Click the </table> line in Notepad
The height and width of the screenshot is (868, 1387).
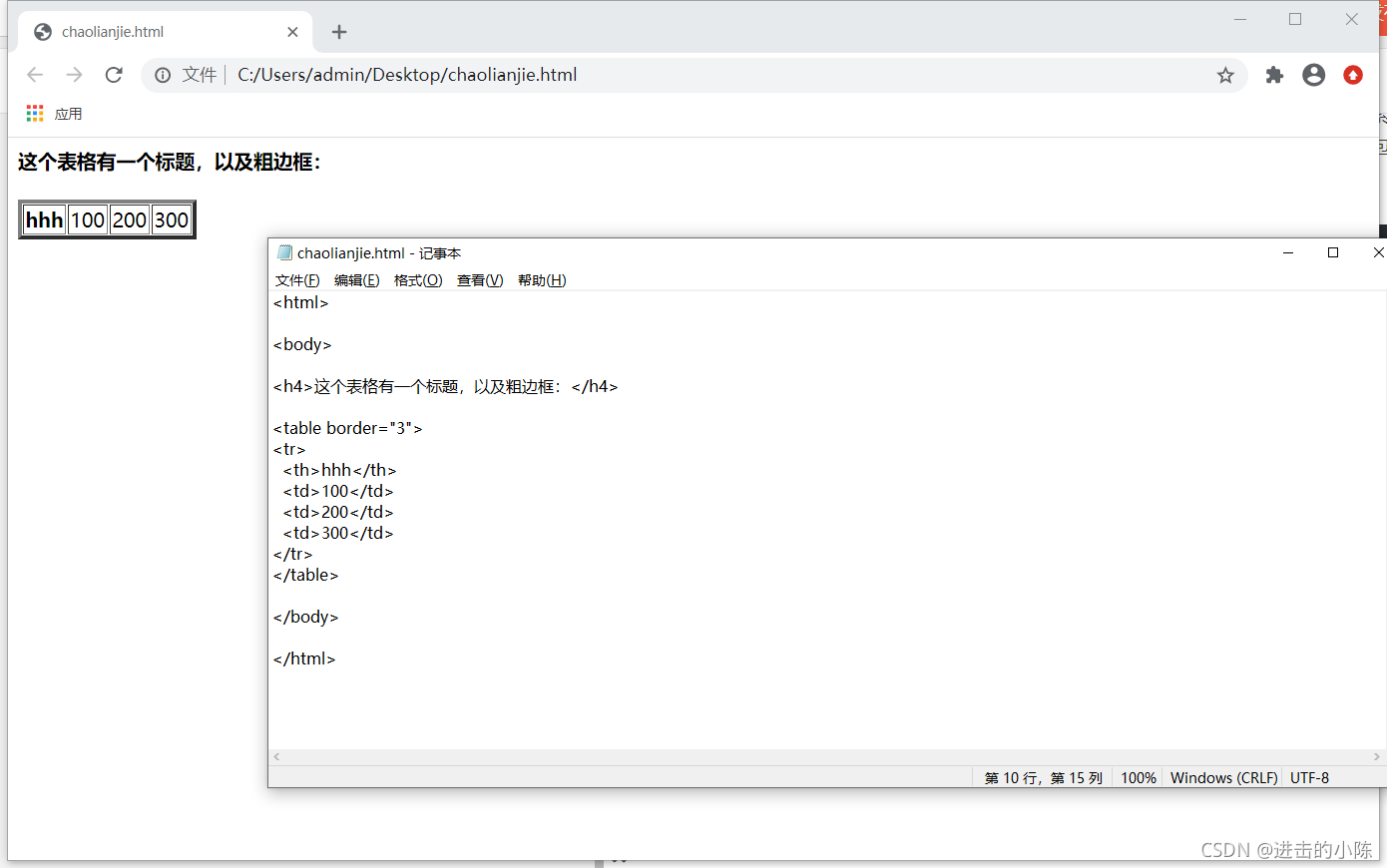[305, 575]
